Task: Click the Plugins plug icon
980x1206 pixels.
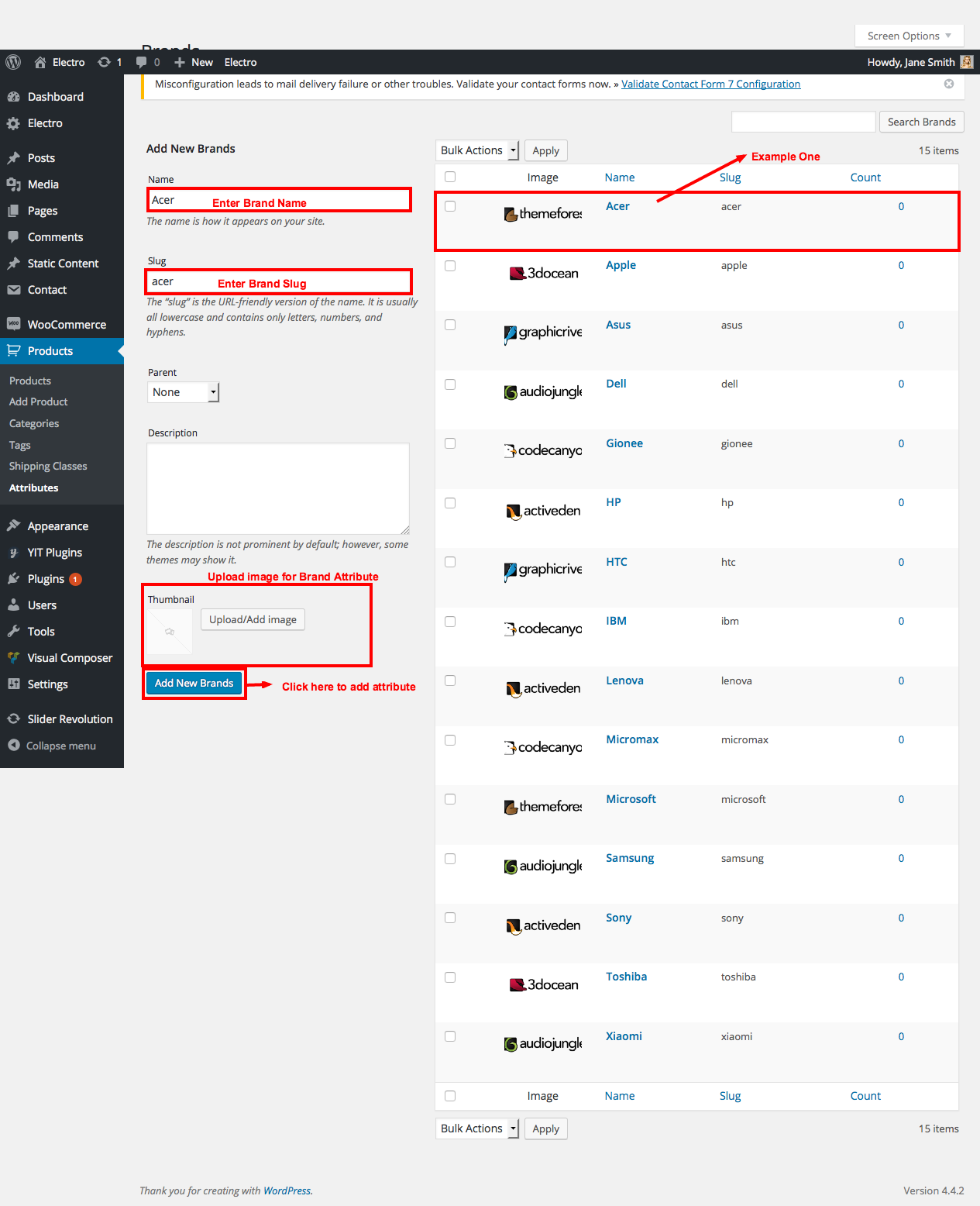Action: [13, 579]
